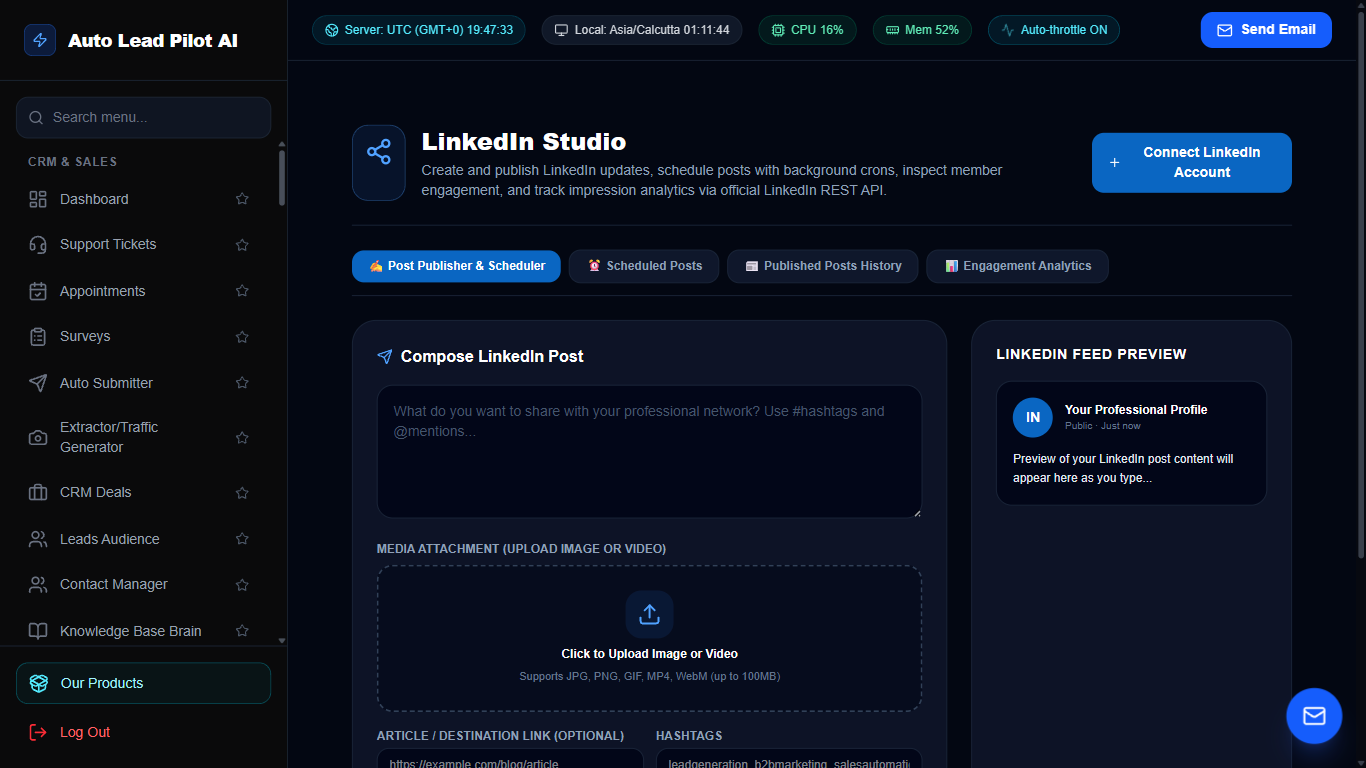
Task: Click the Knowledge Base Brain book icon
Action: (x=38, y=631)
